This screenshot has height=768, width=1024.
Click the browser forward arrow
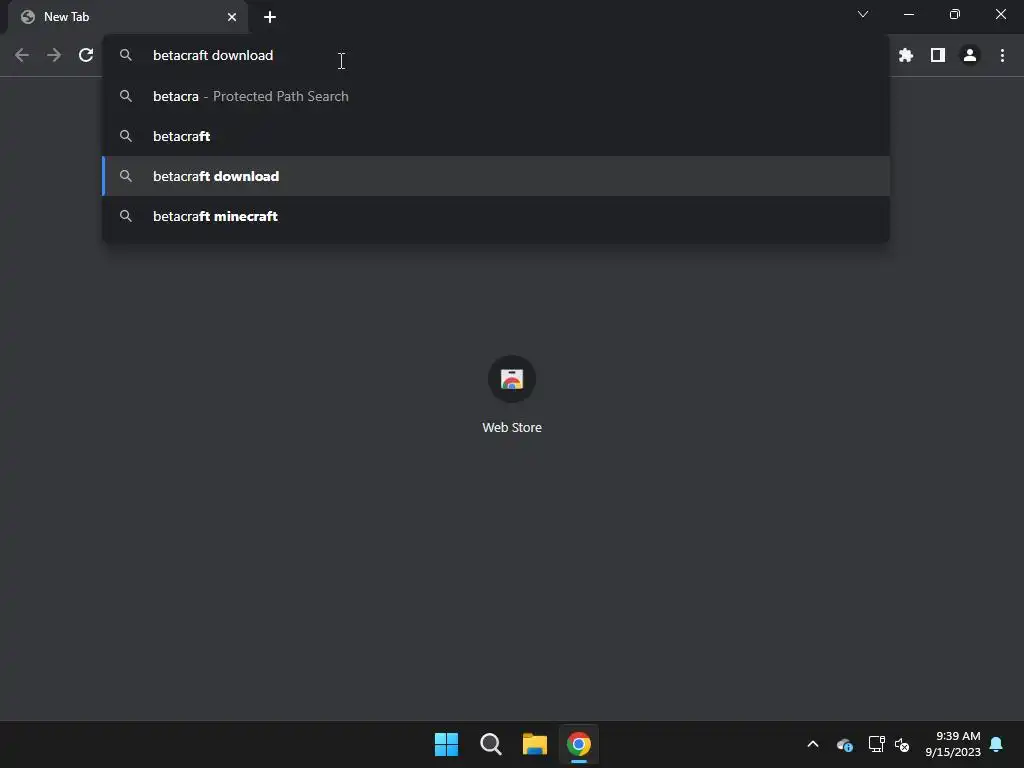click(x=54, y=56)
